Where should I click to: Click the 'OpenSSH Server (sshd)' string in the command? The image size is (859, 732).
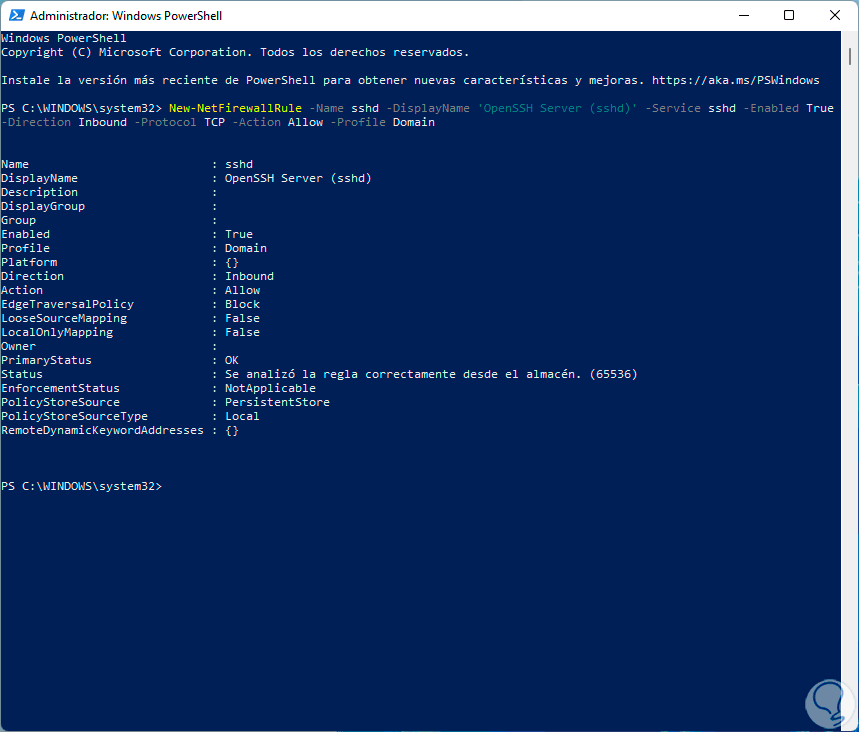point(557,108)
